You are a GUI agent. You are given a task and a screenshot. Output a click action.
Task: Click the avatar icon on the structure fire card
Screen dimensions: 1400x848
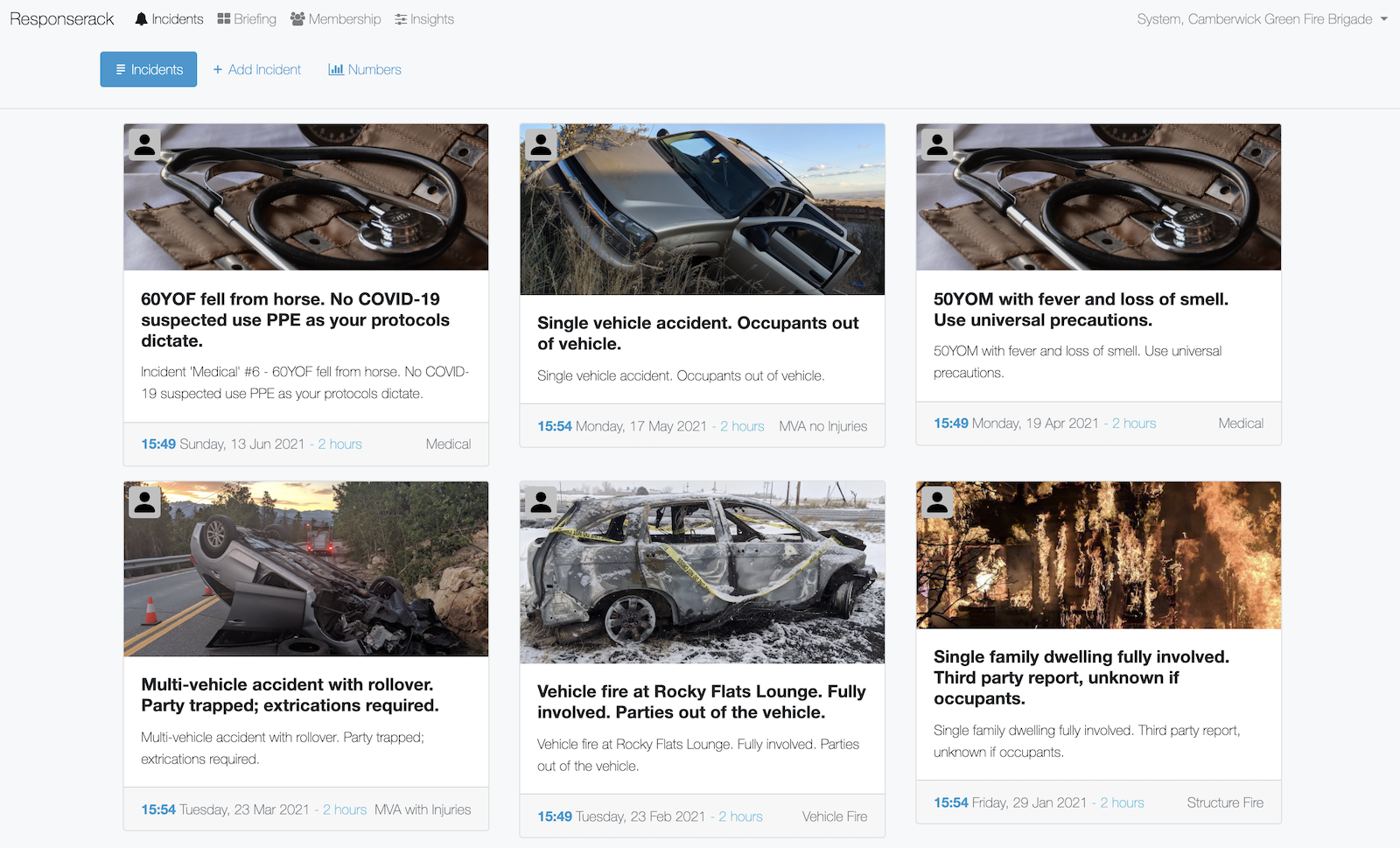point(936,501)
